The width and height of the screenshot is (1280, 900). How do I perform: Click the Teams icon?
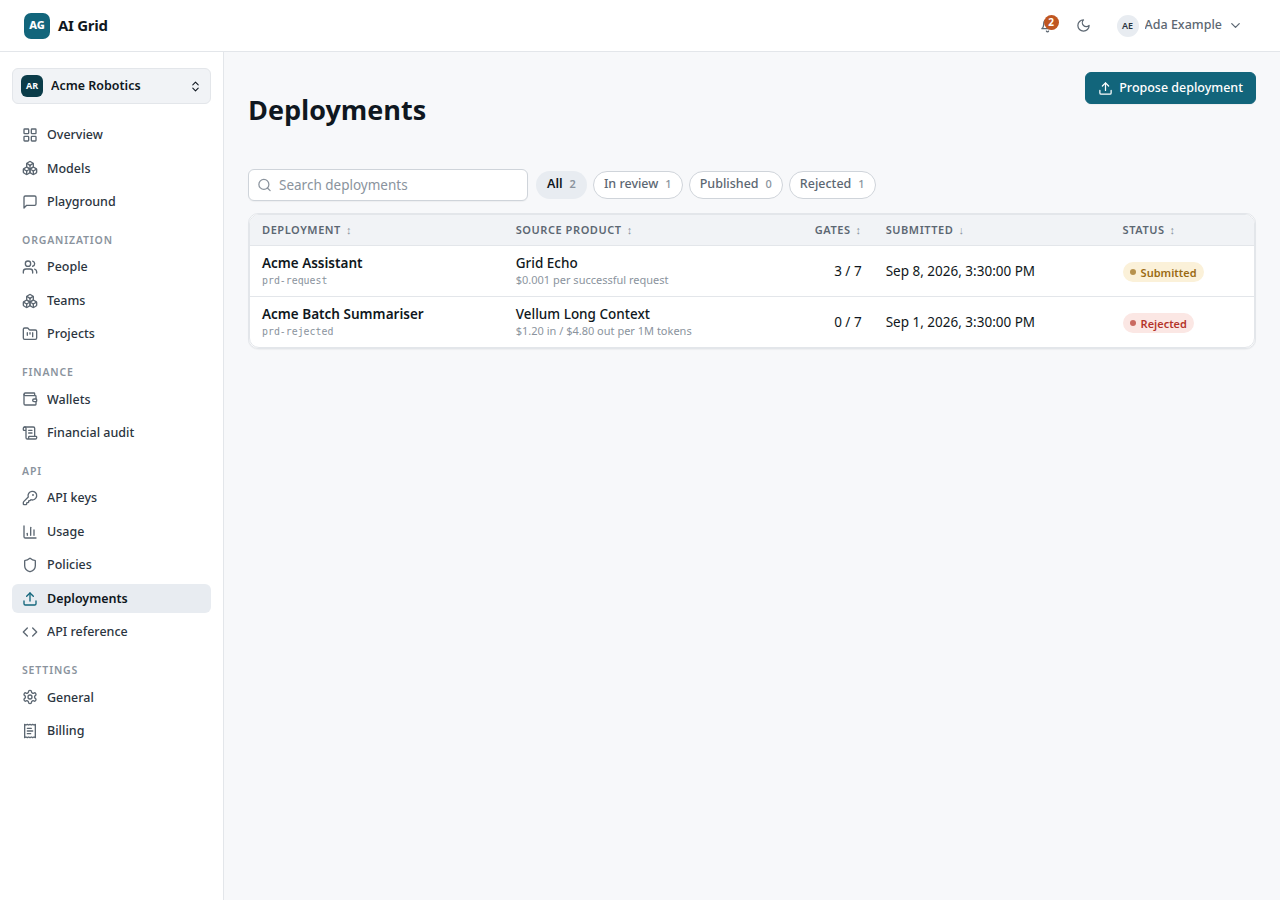30,301
